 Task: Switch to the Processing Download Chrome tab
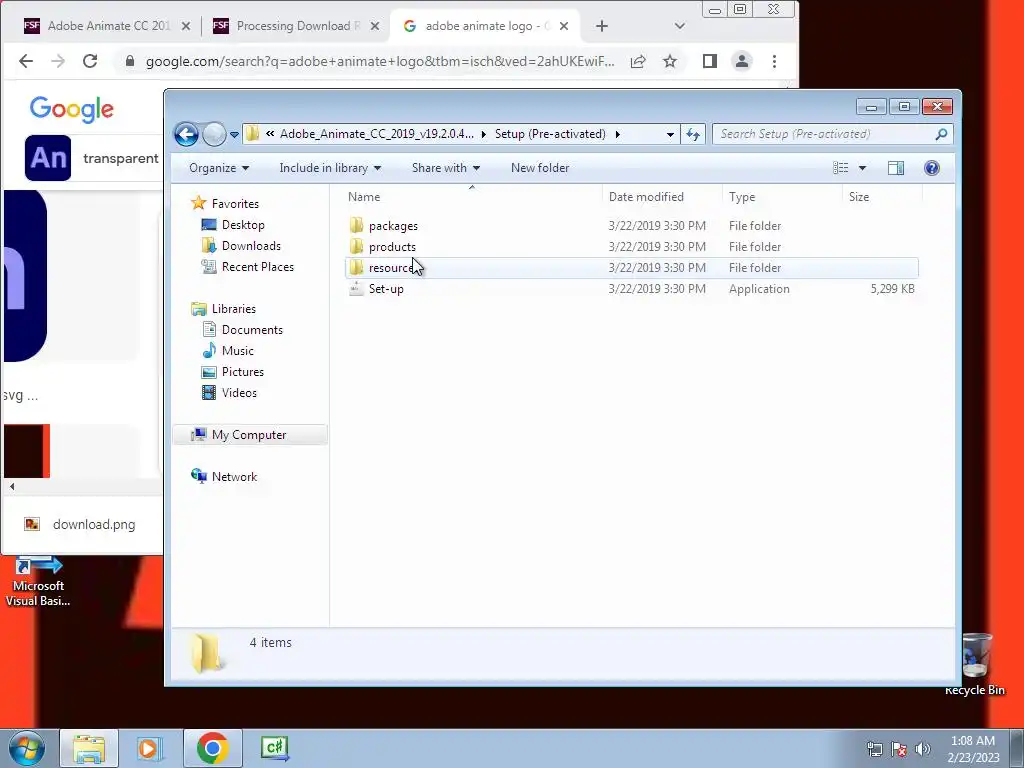click(x=297, y=26)
